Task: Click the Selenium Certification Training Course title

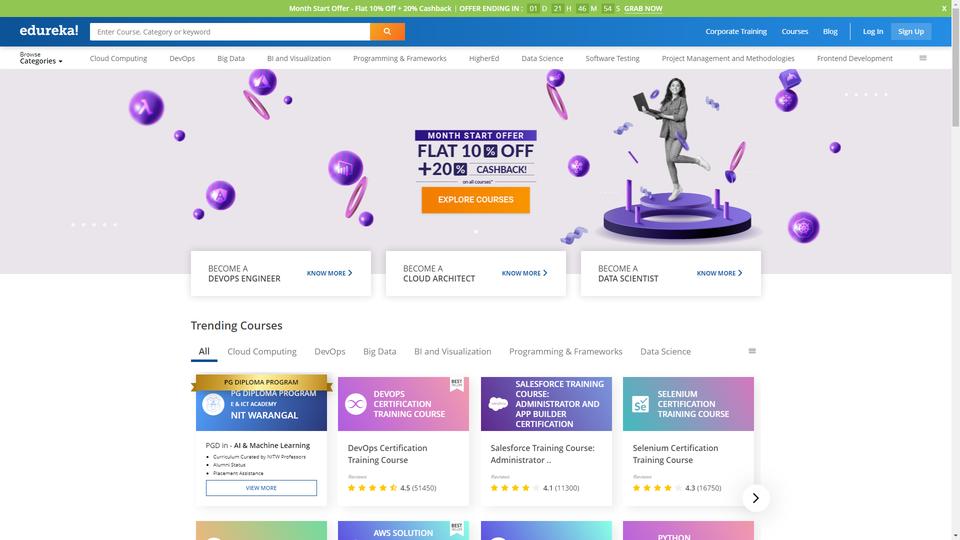Action: [x=675, y=454]
